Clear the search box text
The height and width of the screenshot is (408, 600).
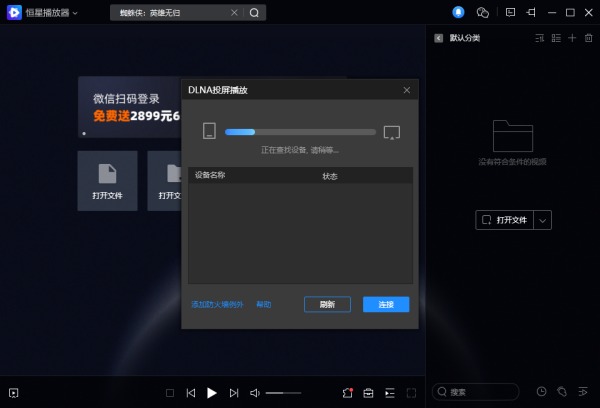click(234, 13)
